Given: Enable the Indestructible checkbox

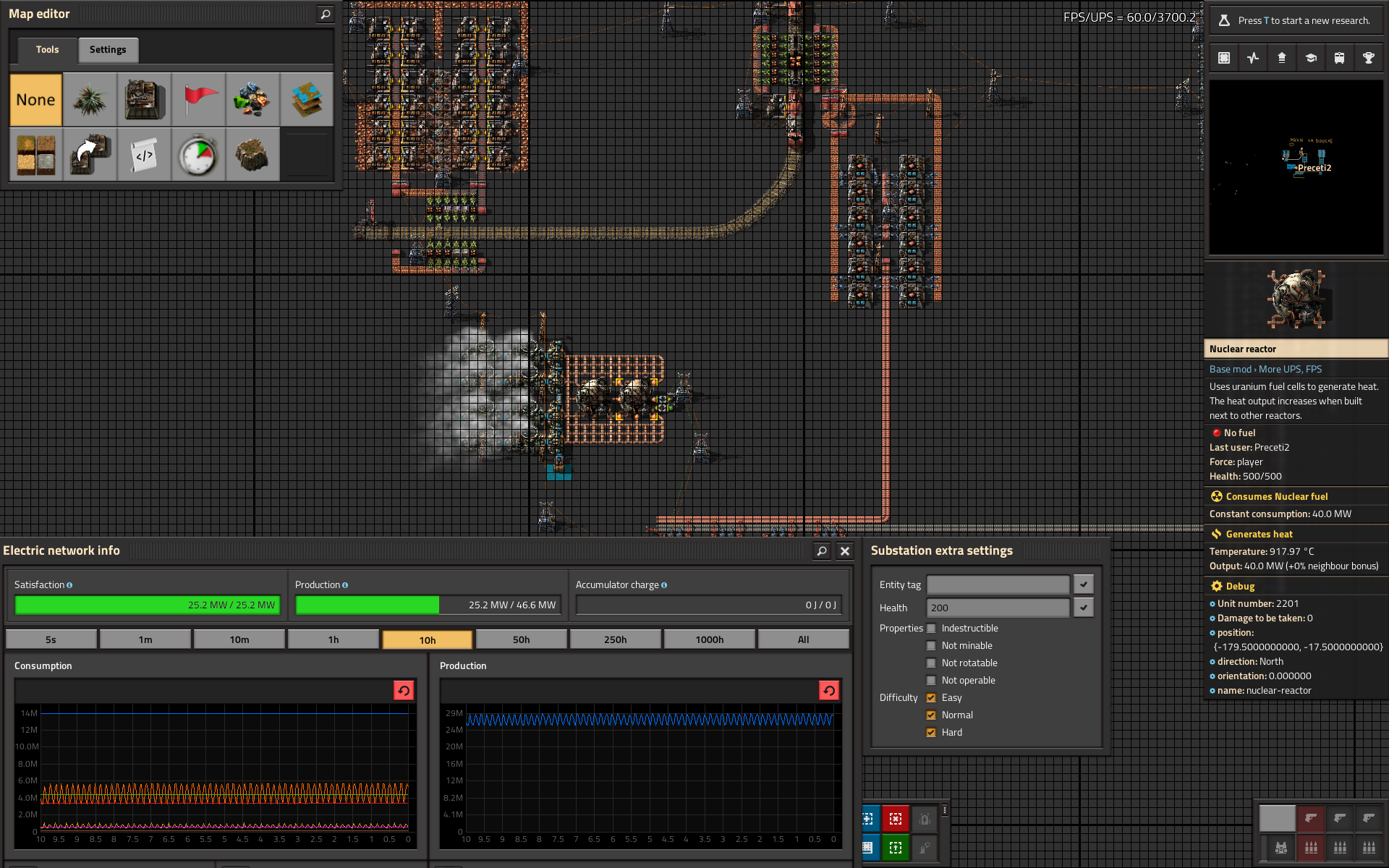Looking at the screenshot, I should pos(931,628).
